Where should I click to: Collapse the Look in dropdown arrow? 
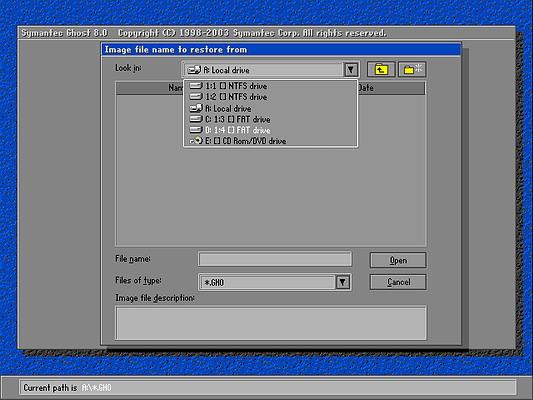point(351,70)
